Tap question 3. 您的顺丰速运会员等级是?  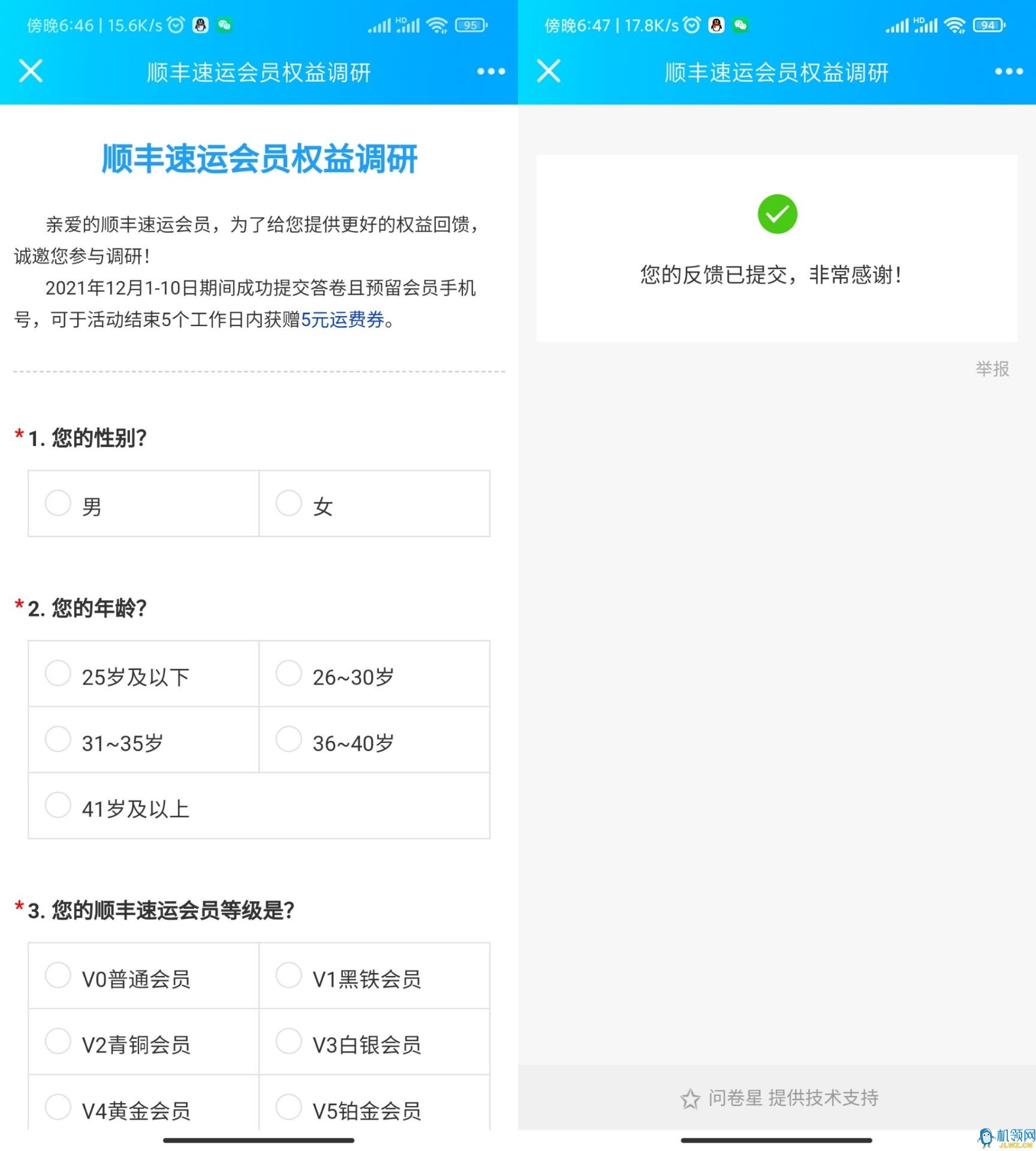(161, 910)
